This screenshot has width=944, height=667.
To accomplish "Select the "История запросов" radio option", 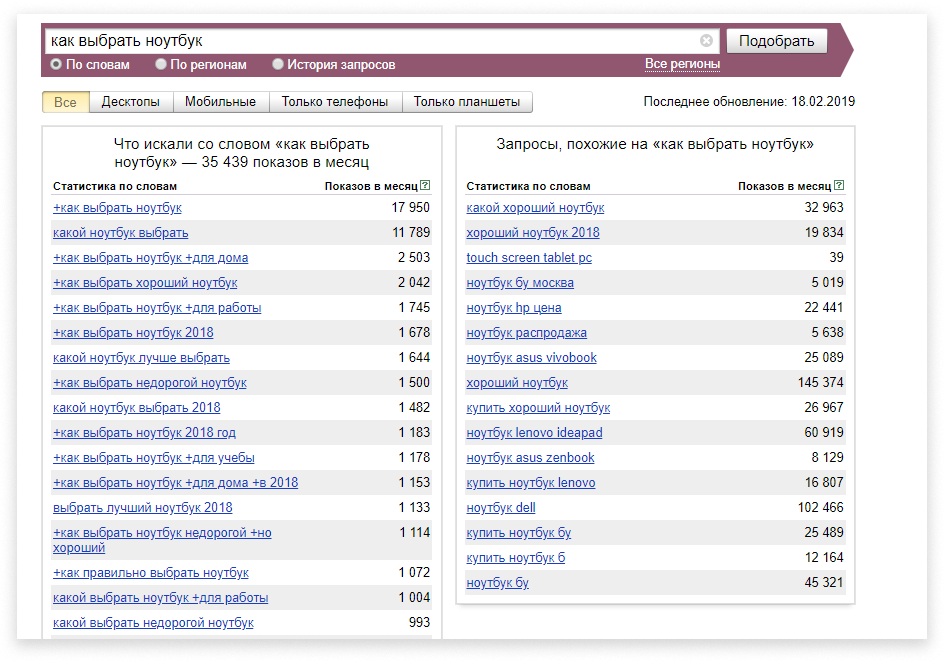I will [x=278, y=65].
